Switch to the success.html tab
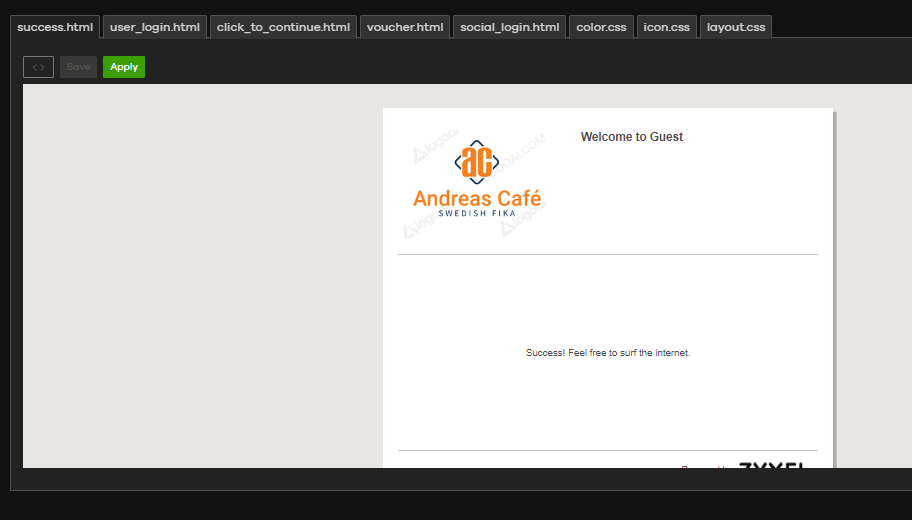The width and height of the screenshot is (912, 520). 55,27
